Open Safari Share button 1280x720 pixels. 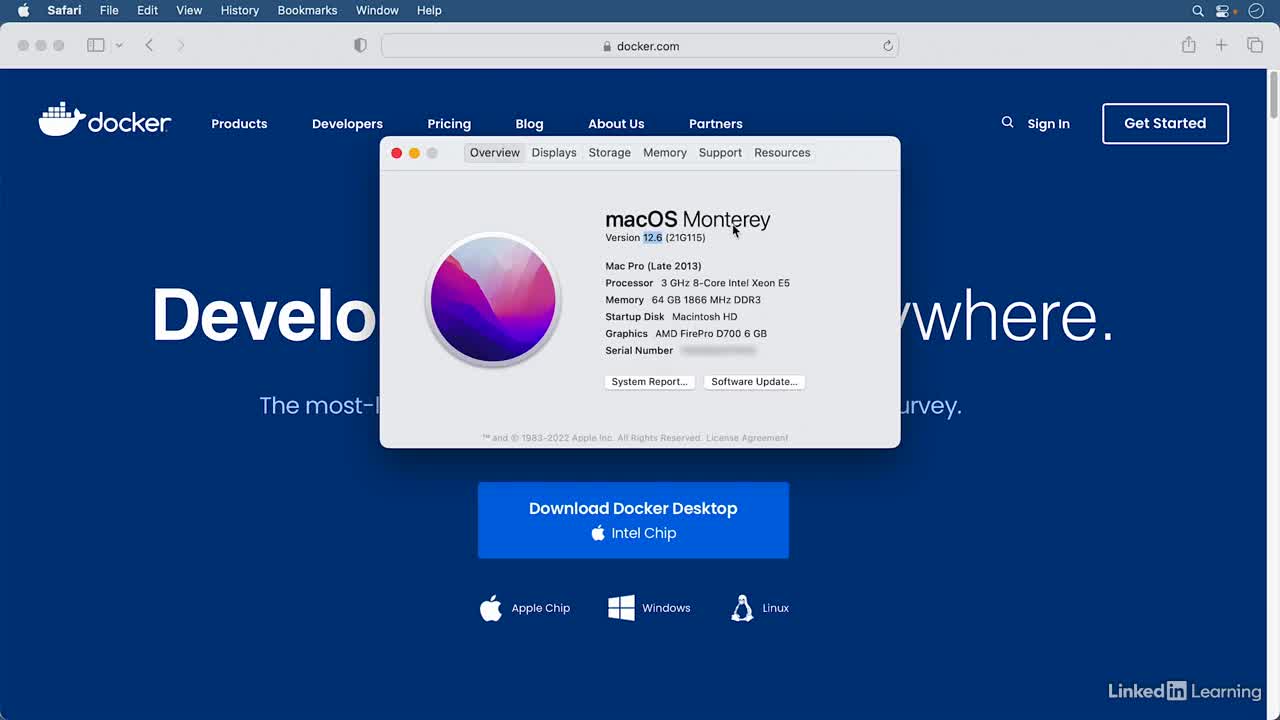1188,45
